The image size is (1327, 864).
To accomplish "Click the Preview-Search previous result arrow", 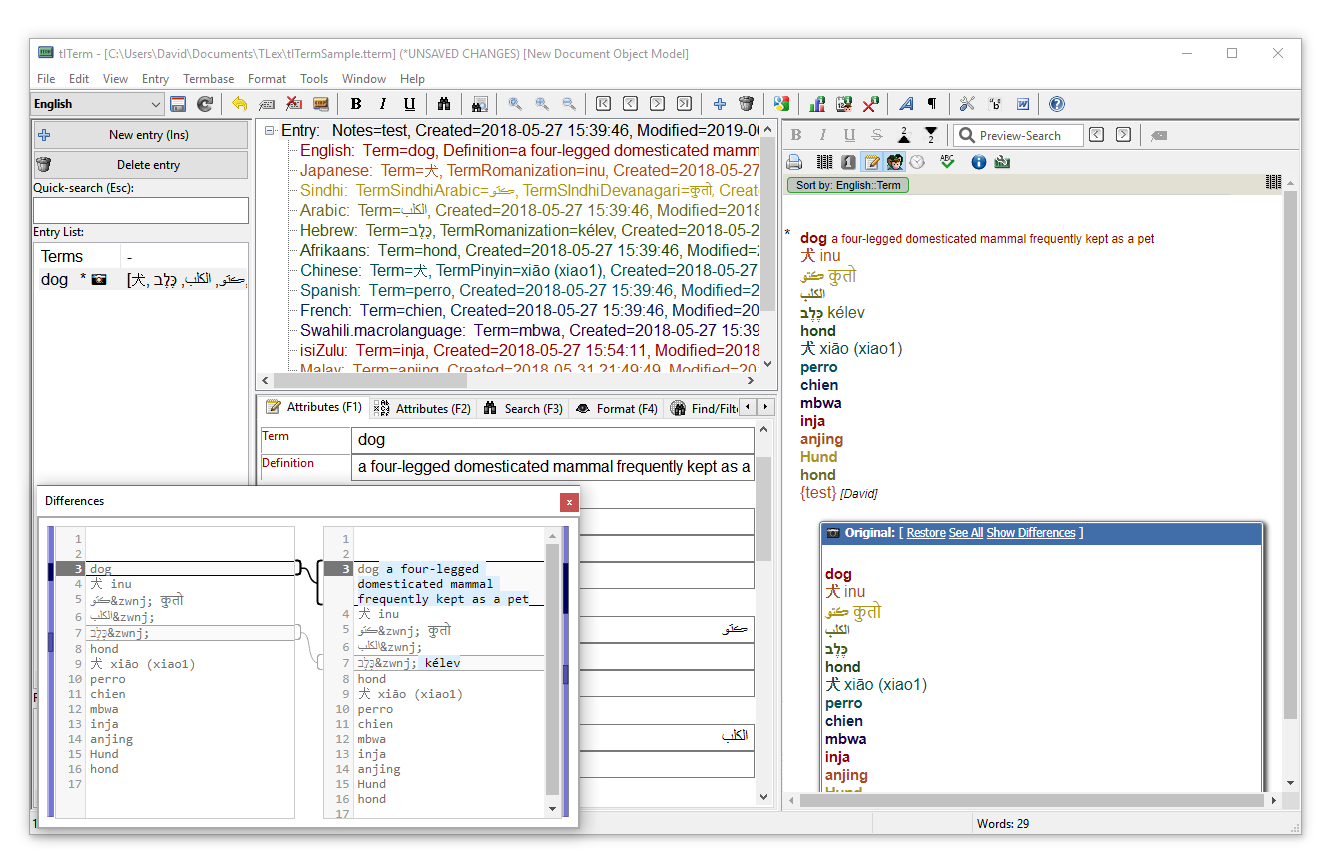I will 1097,135.
